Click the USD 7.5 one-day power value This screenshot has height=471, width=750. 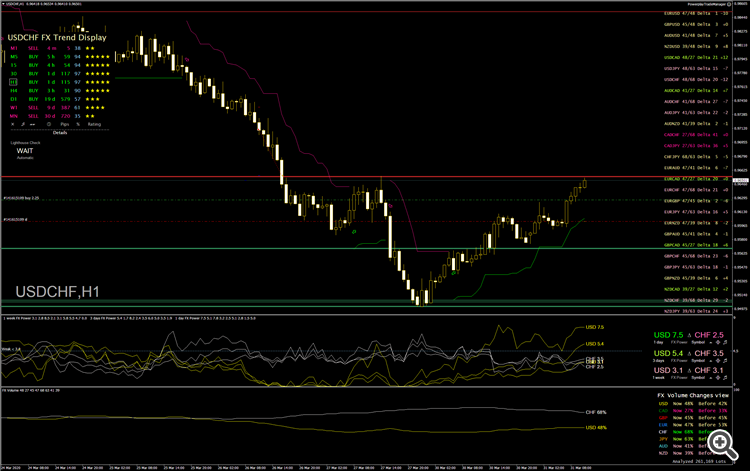tap(669, 335)
